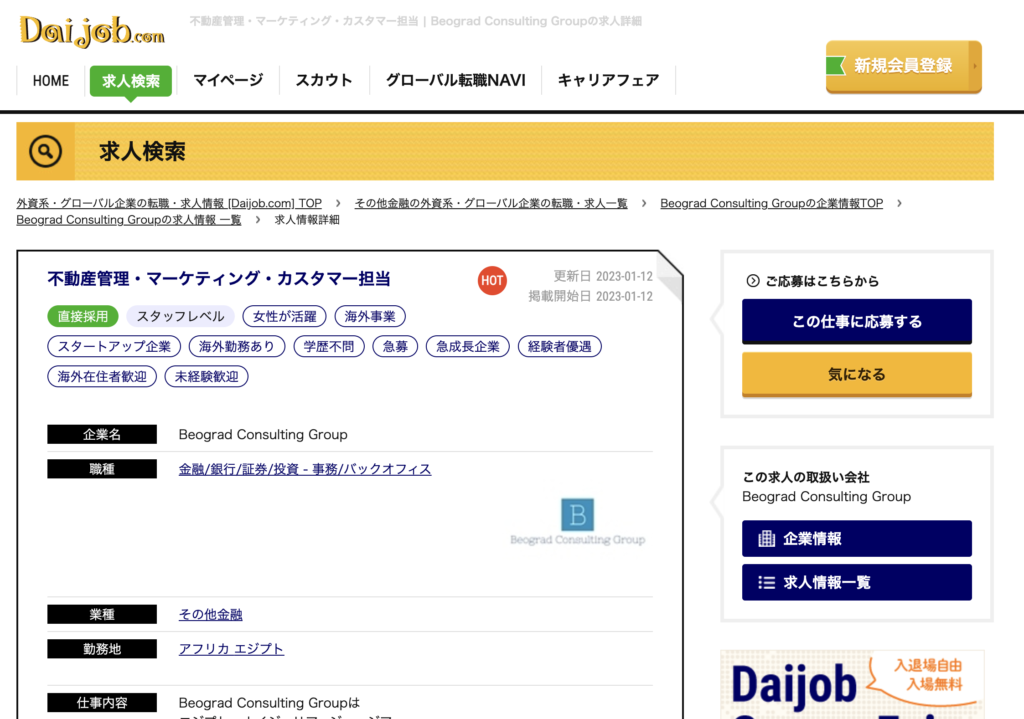Select the 海外在住者歓迎 tag

pos(102,376)
